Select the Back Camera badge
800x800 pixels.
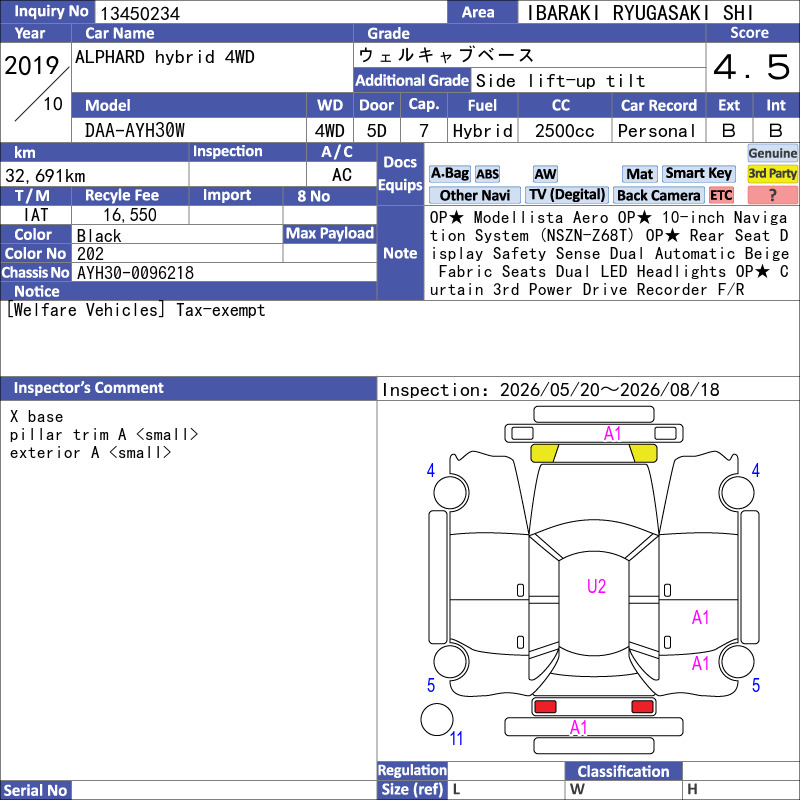658,195
